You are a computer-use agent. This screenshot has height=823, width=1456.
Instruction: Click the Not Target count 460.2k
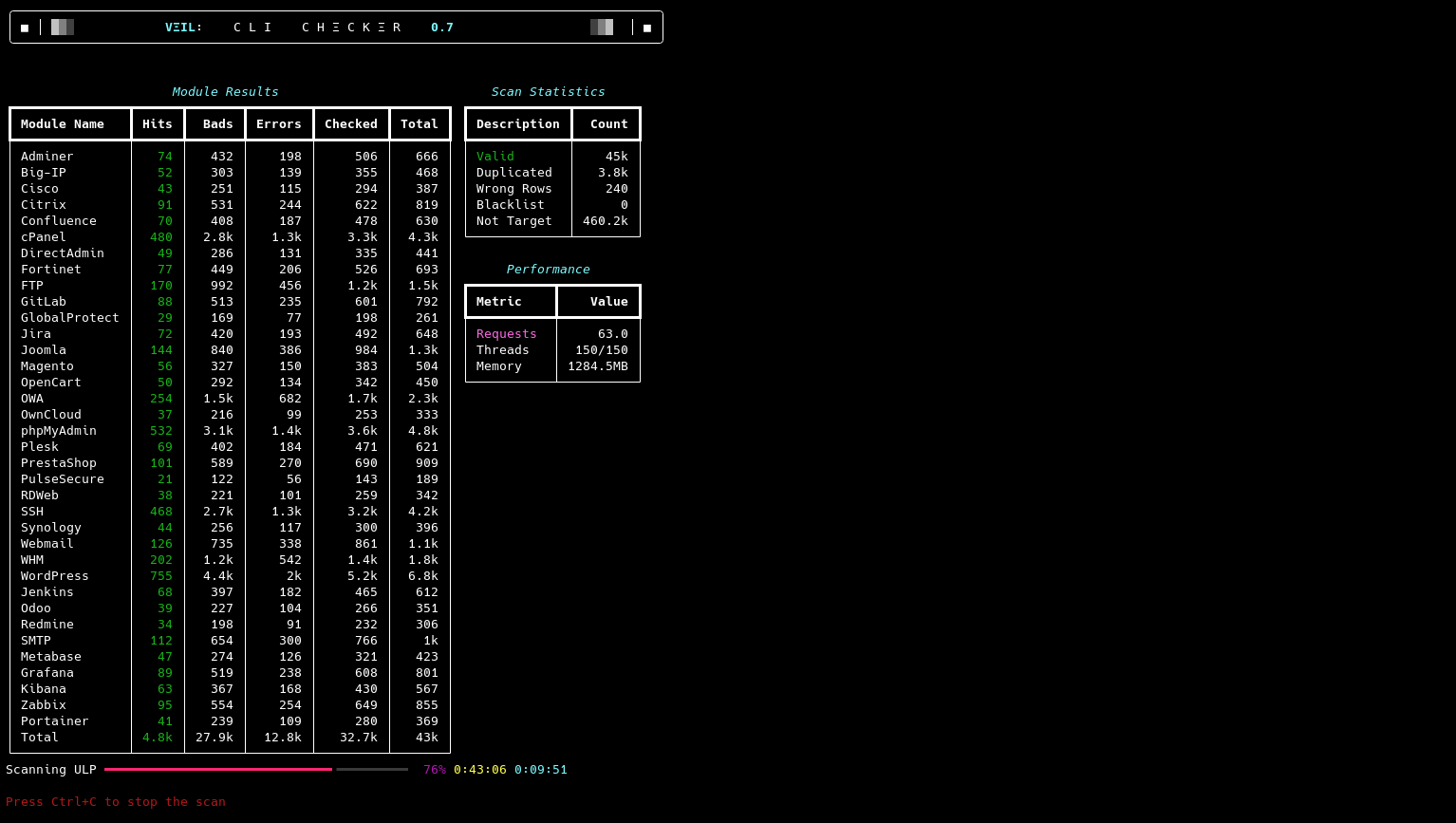pos(606,221)
